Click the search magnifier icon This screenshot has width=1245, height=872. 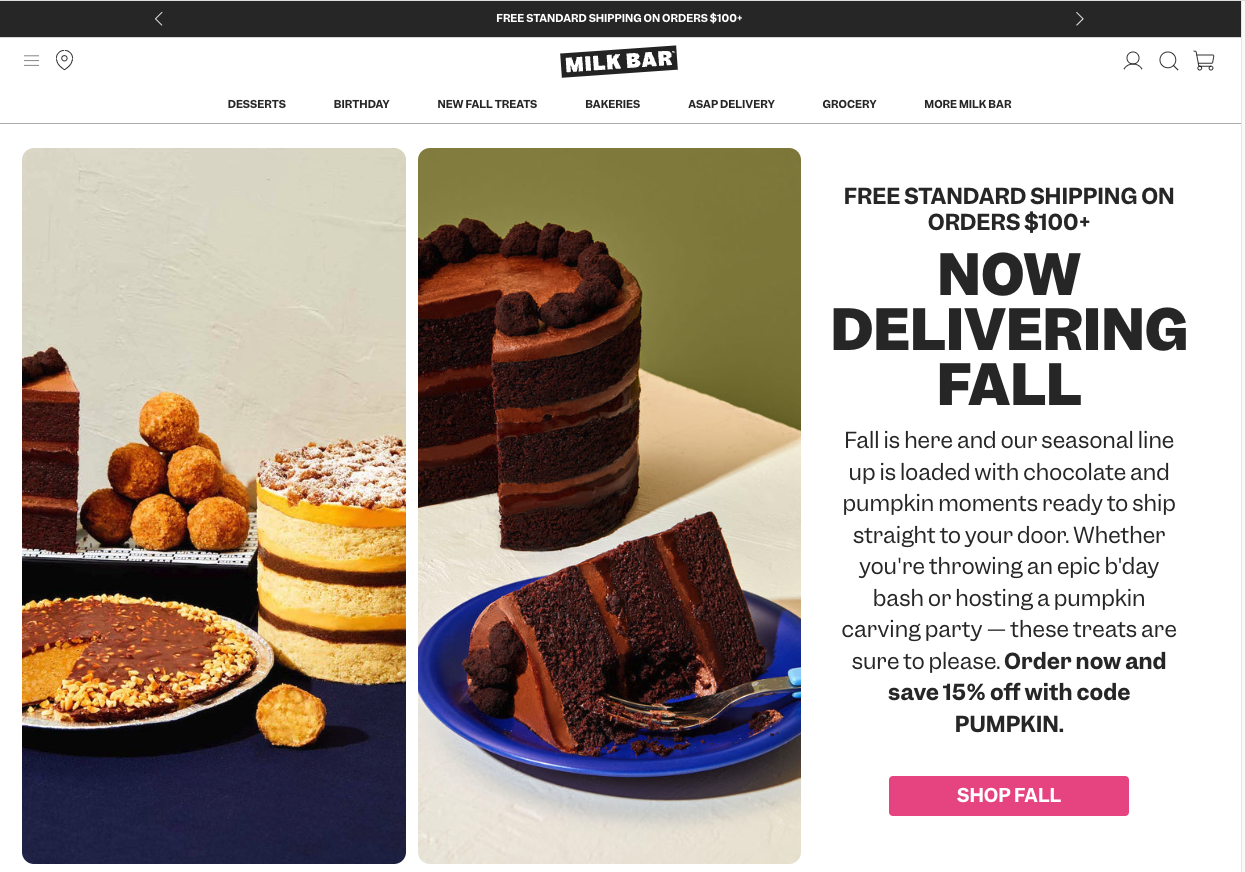1168,61
